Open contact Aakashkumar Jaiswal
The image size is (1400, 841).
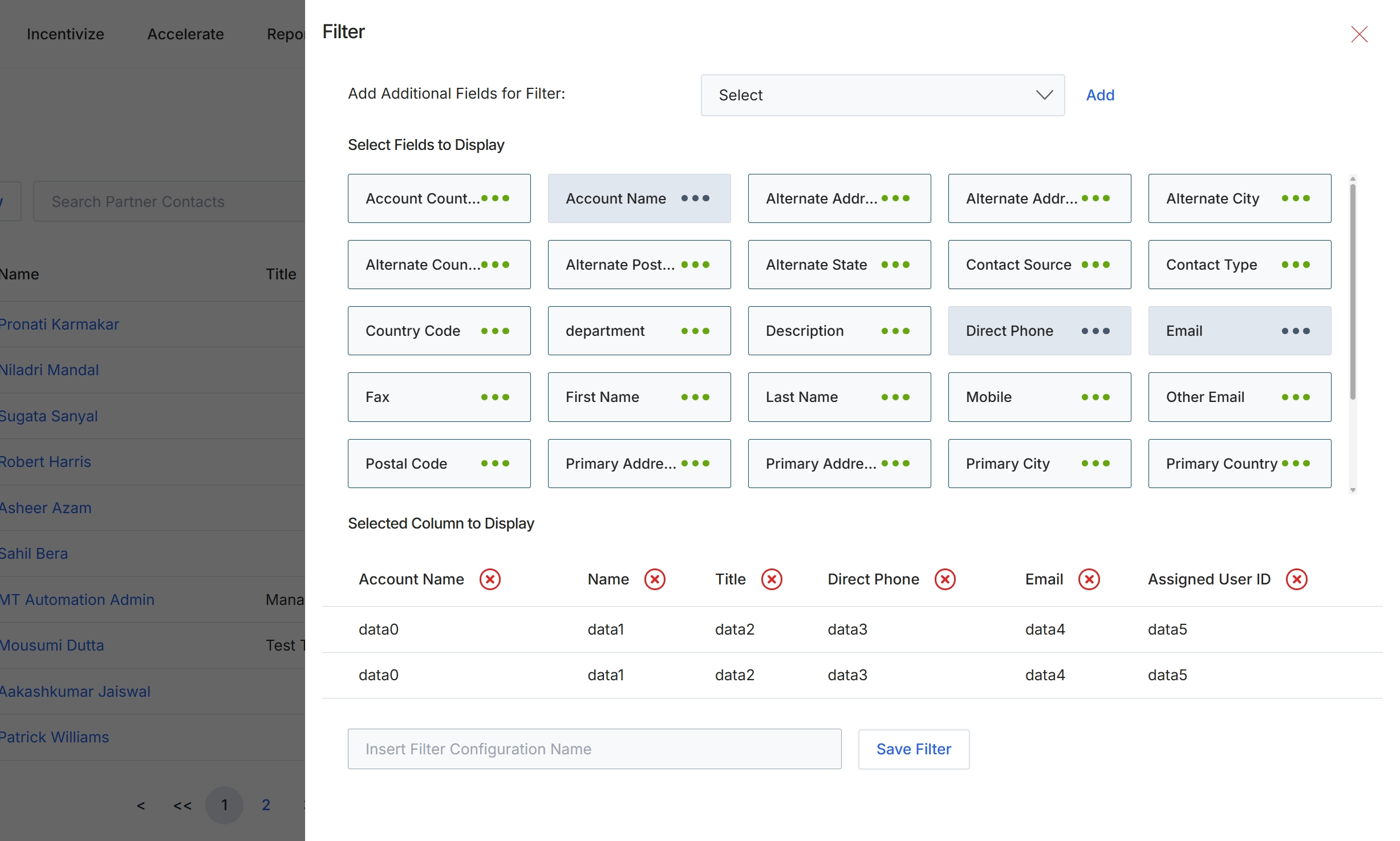pyautogui.click(x=75, y=692)
